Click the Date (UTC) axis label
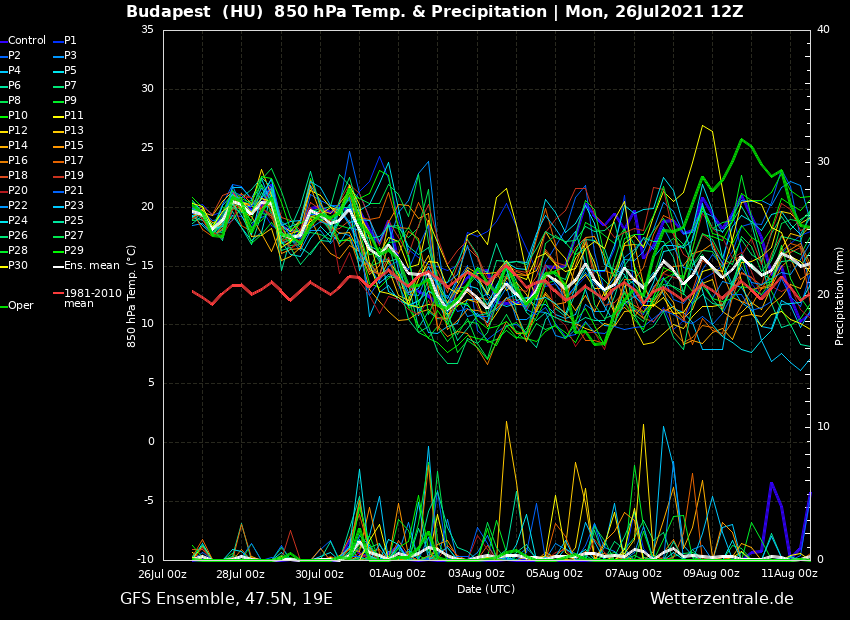The width and height of the screenshot is (850, 620). [x=486, y=589]
